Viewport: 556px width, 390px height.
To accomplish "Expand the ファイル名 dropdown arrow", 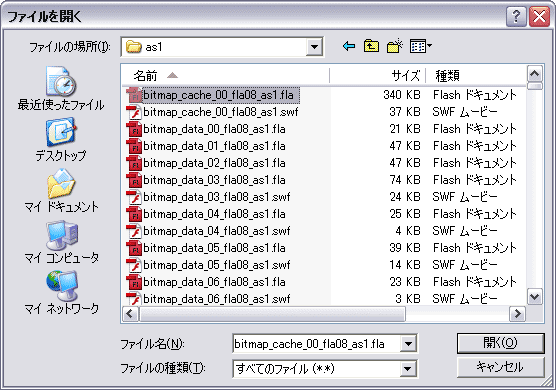I will [408, 344].
